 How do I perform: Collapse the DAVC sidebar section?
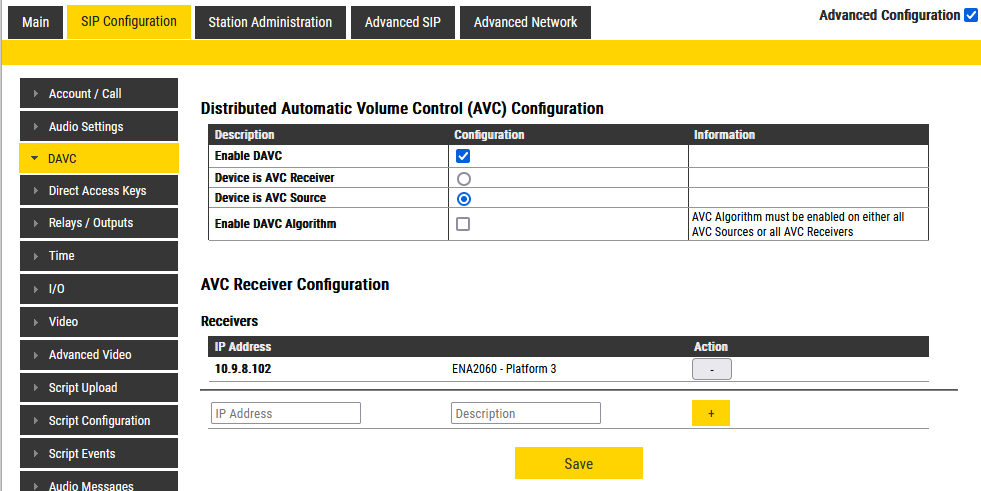98,159
